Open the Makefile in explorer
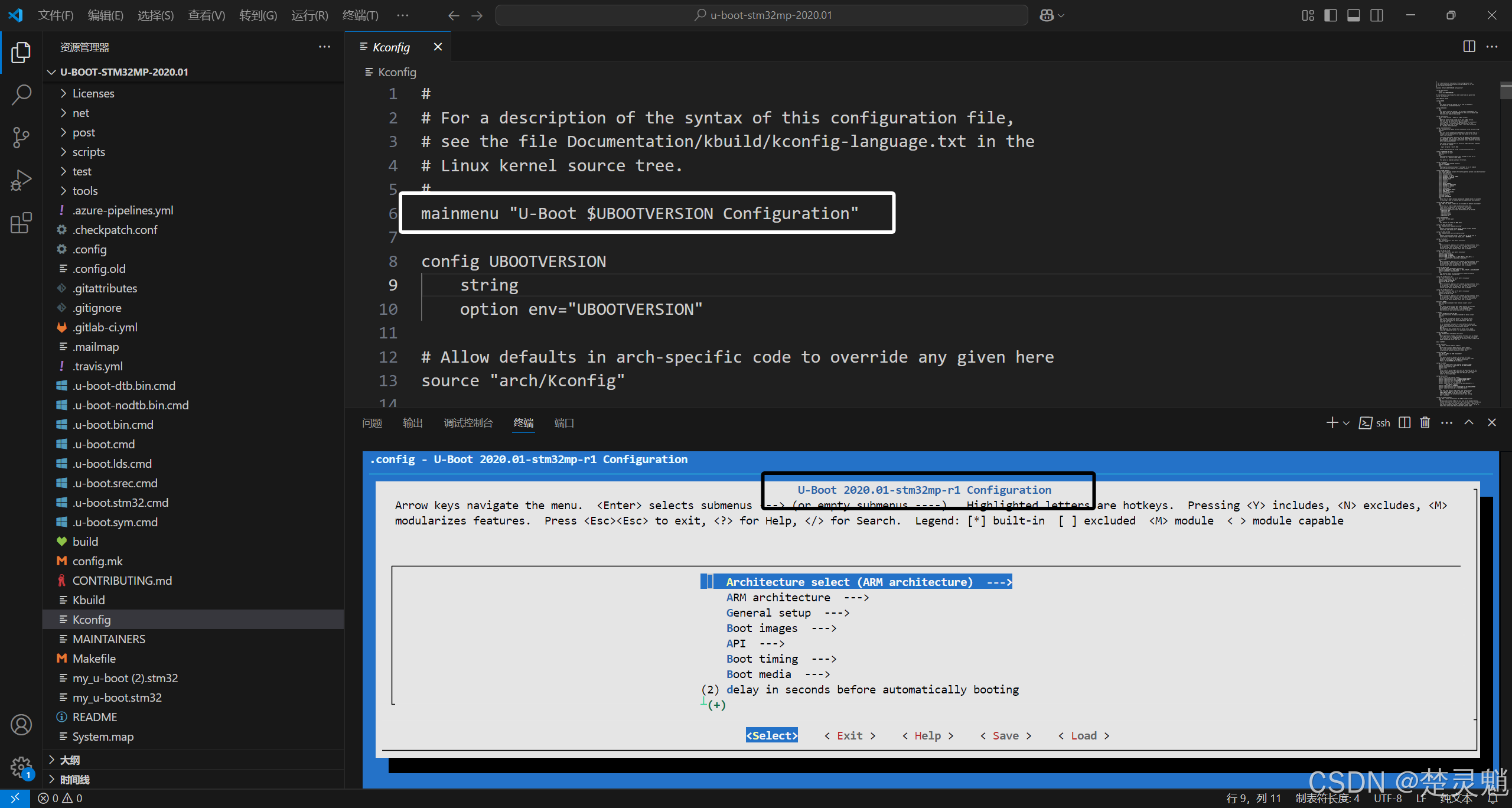1512x808 pixels. click(x=94, y=659)
